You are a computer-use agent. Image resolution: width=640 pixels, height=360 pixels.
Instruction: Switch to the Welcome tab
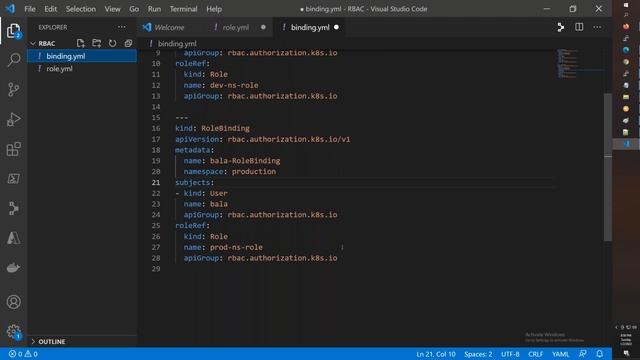point(169,27)
